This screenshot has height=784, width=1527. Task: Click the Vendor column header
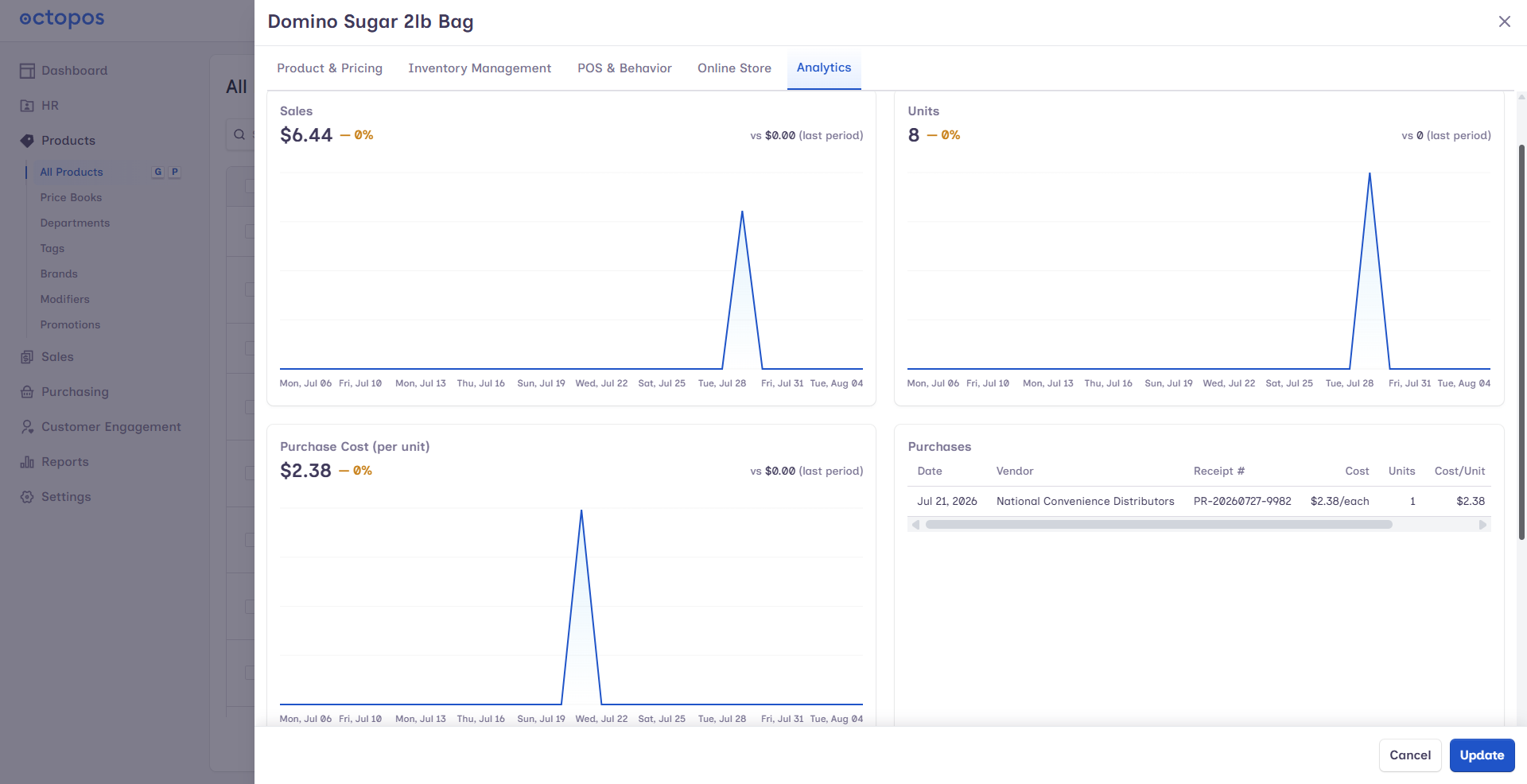click(1015, 471)
